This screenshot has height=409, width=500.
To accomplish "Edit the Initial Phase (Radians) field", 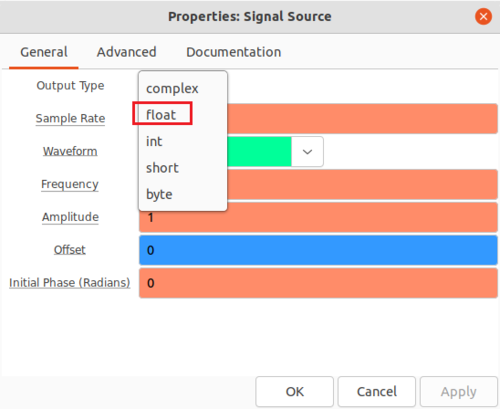I will 318,283.
